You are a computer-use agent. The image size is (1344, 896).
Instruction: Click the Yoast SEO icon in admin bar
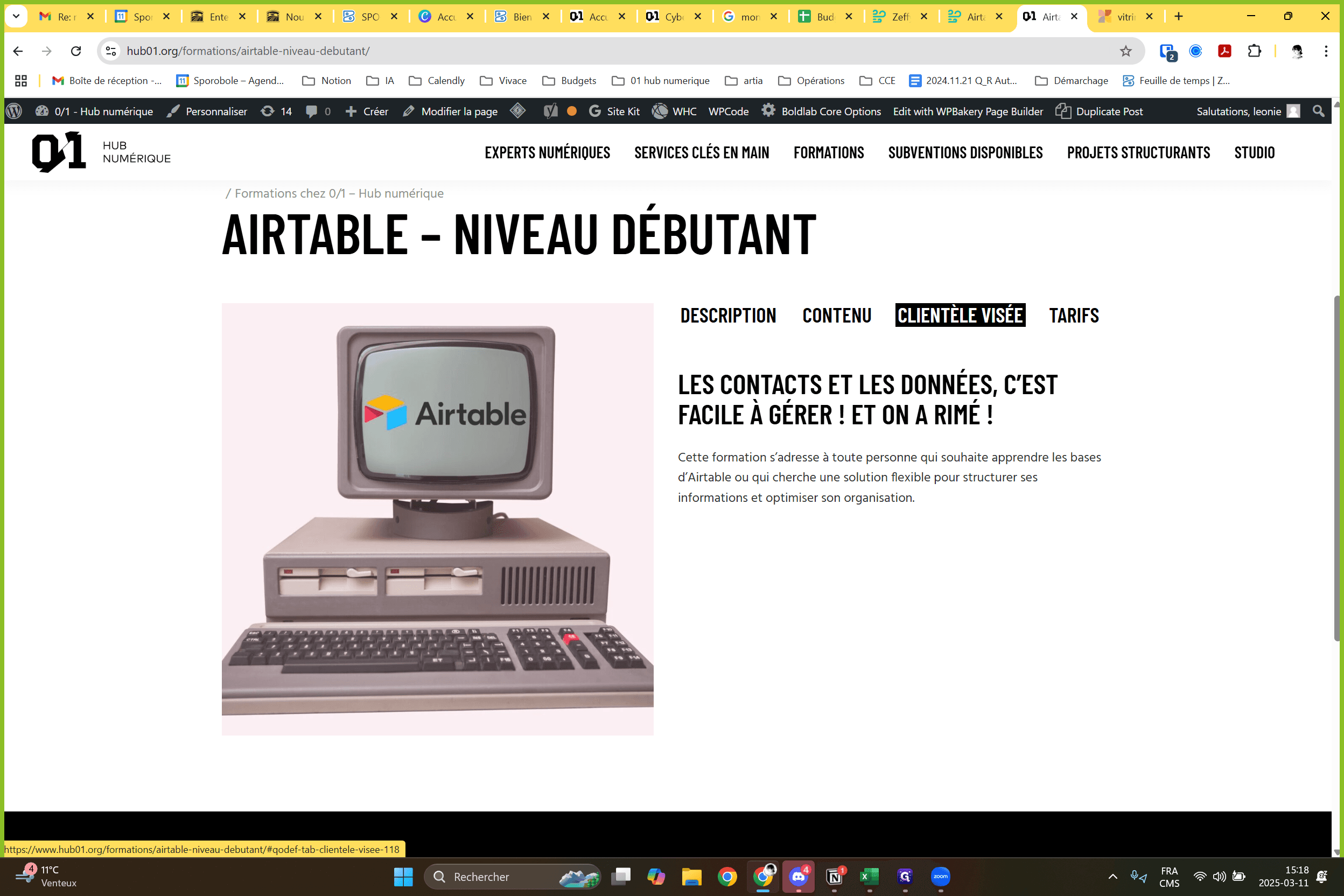coord(550,111)
